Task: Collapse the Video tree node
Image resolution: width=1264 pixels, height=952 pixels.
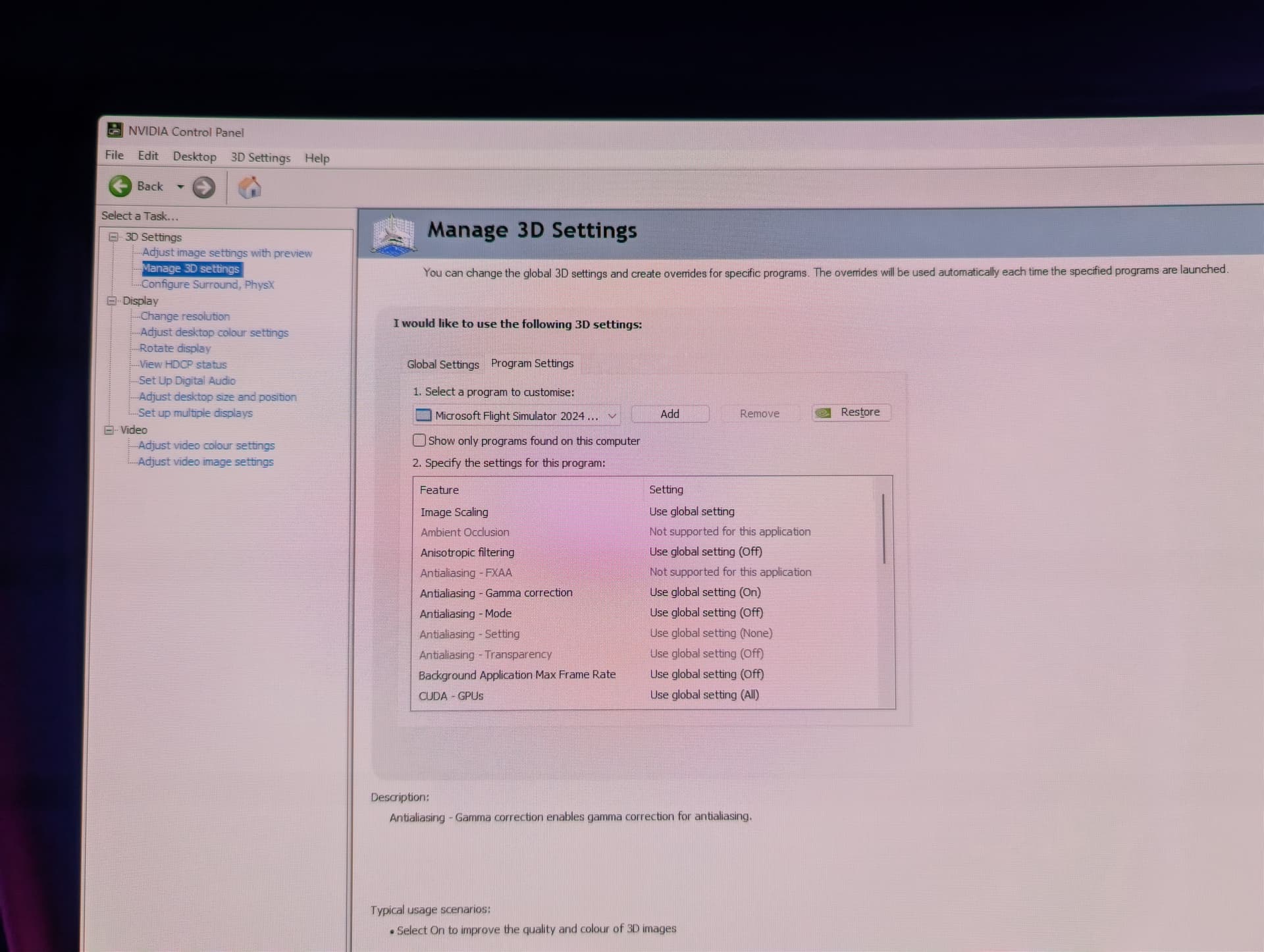Action: [x=109, y=430]
